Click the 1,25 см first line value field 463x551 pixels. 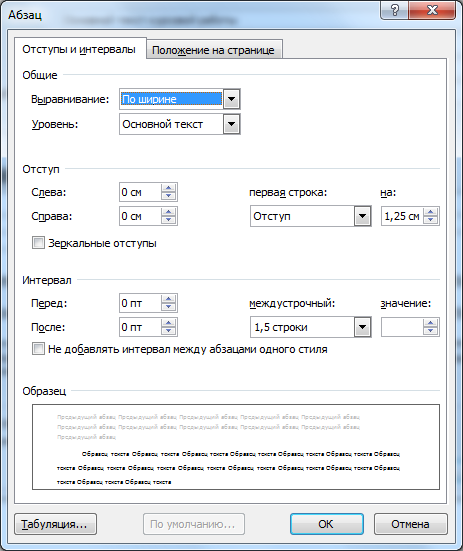(402, 216)
